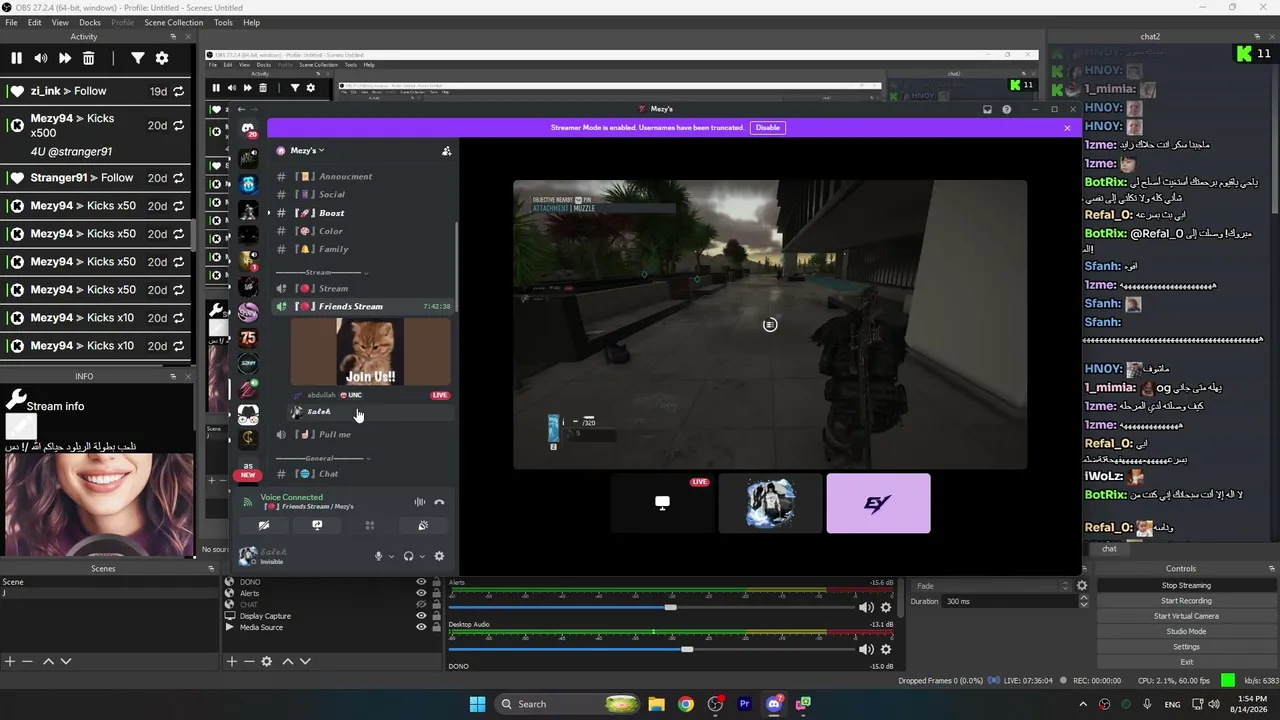
Task: Replay the zi_ink Follow alert
Action: point(179,91)
